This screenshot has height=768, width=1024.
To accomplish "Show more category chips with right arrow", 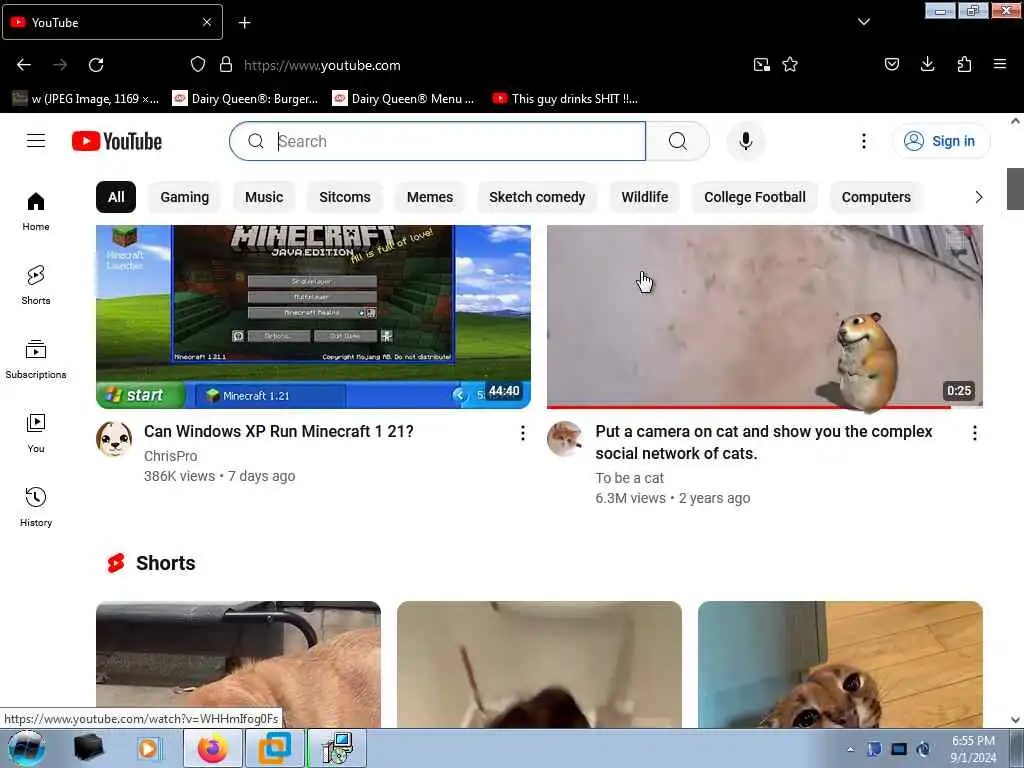I will (x=978, y=197).
